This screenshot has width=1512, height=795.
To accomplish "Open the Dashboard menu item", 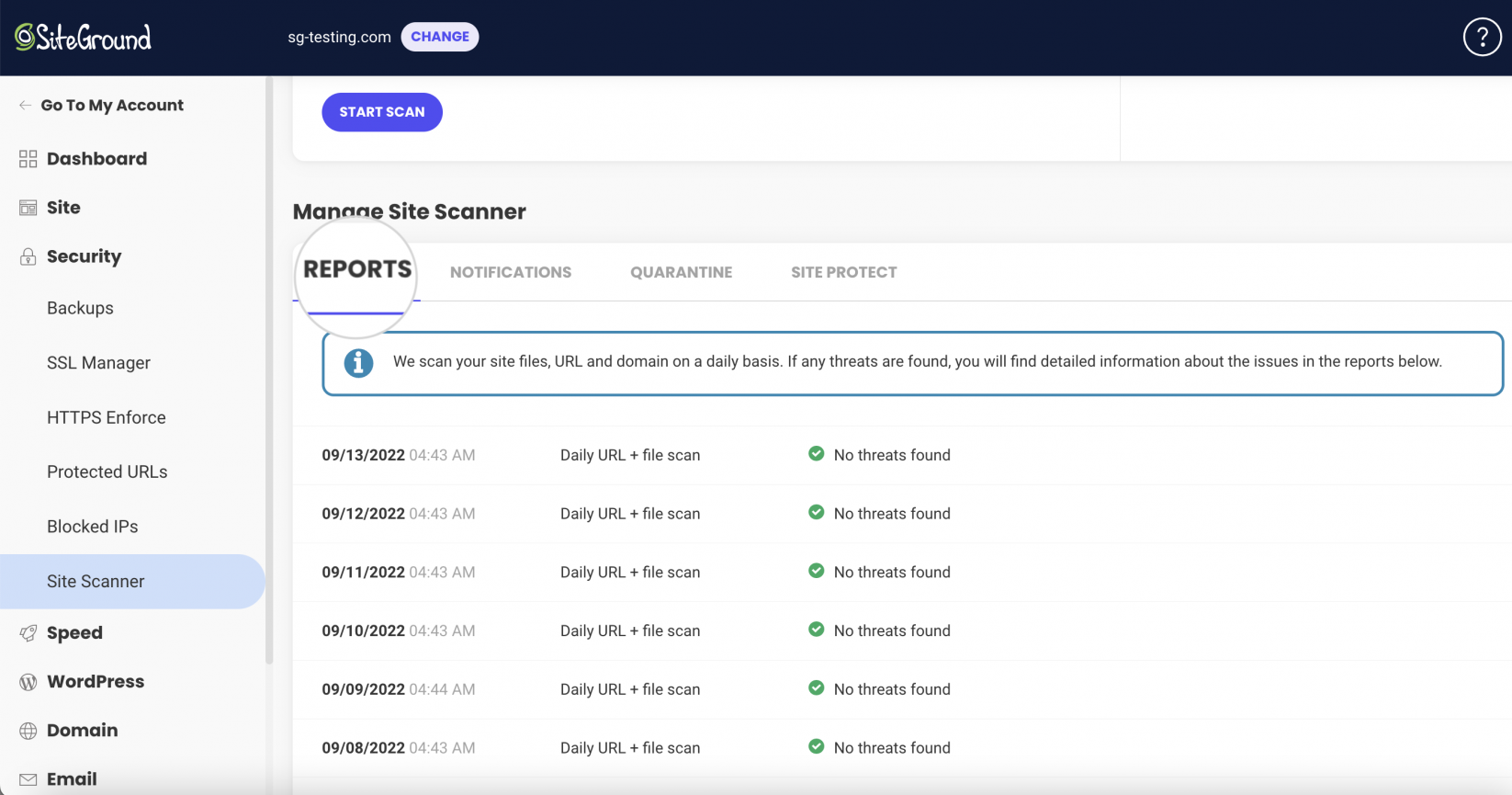I will tap(96, 159).
